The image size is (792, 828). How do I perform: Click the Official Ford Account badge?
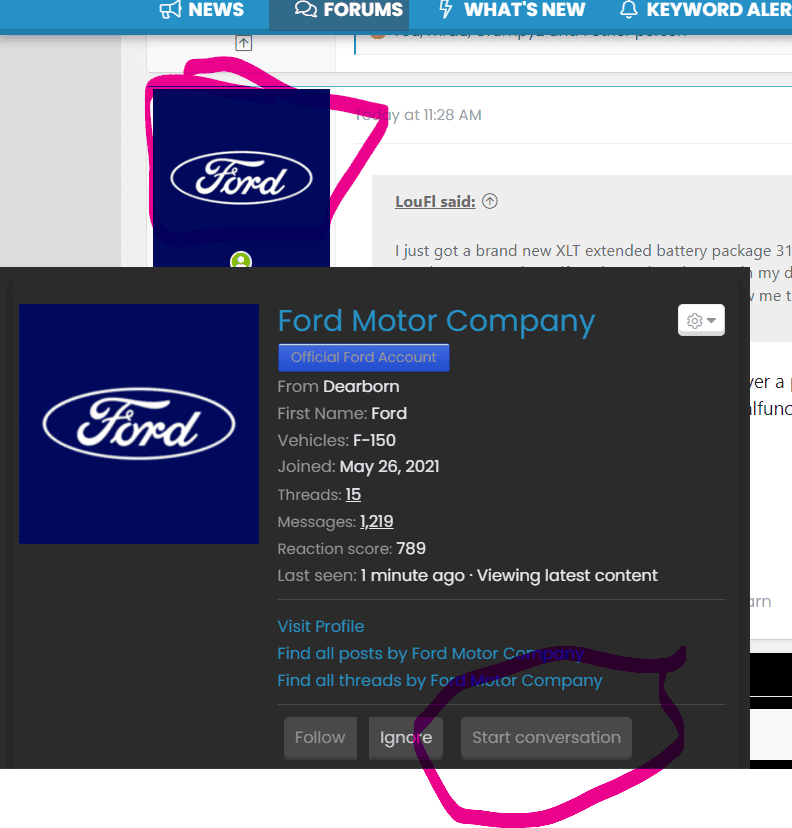363,357
